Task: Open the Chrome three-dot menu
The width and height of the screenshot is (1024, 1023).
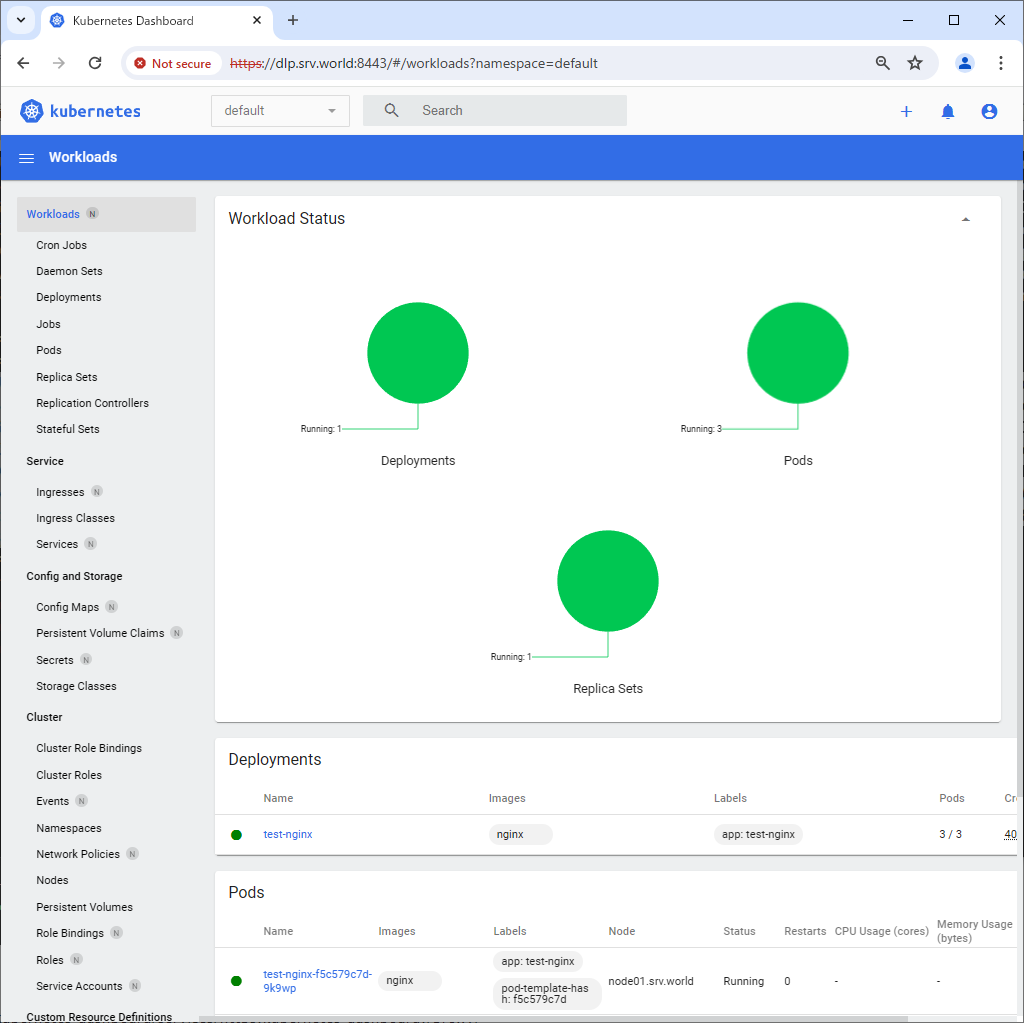Action: pyautogui.click(x=1001, y=63)
